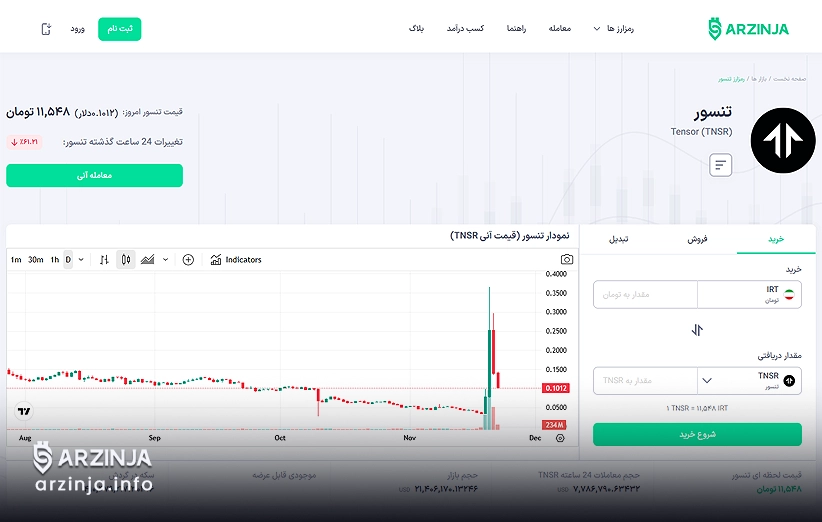Expand the timeframe dropdown arrow
This screenshot has height=522, width=822.
pos(81,259)
